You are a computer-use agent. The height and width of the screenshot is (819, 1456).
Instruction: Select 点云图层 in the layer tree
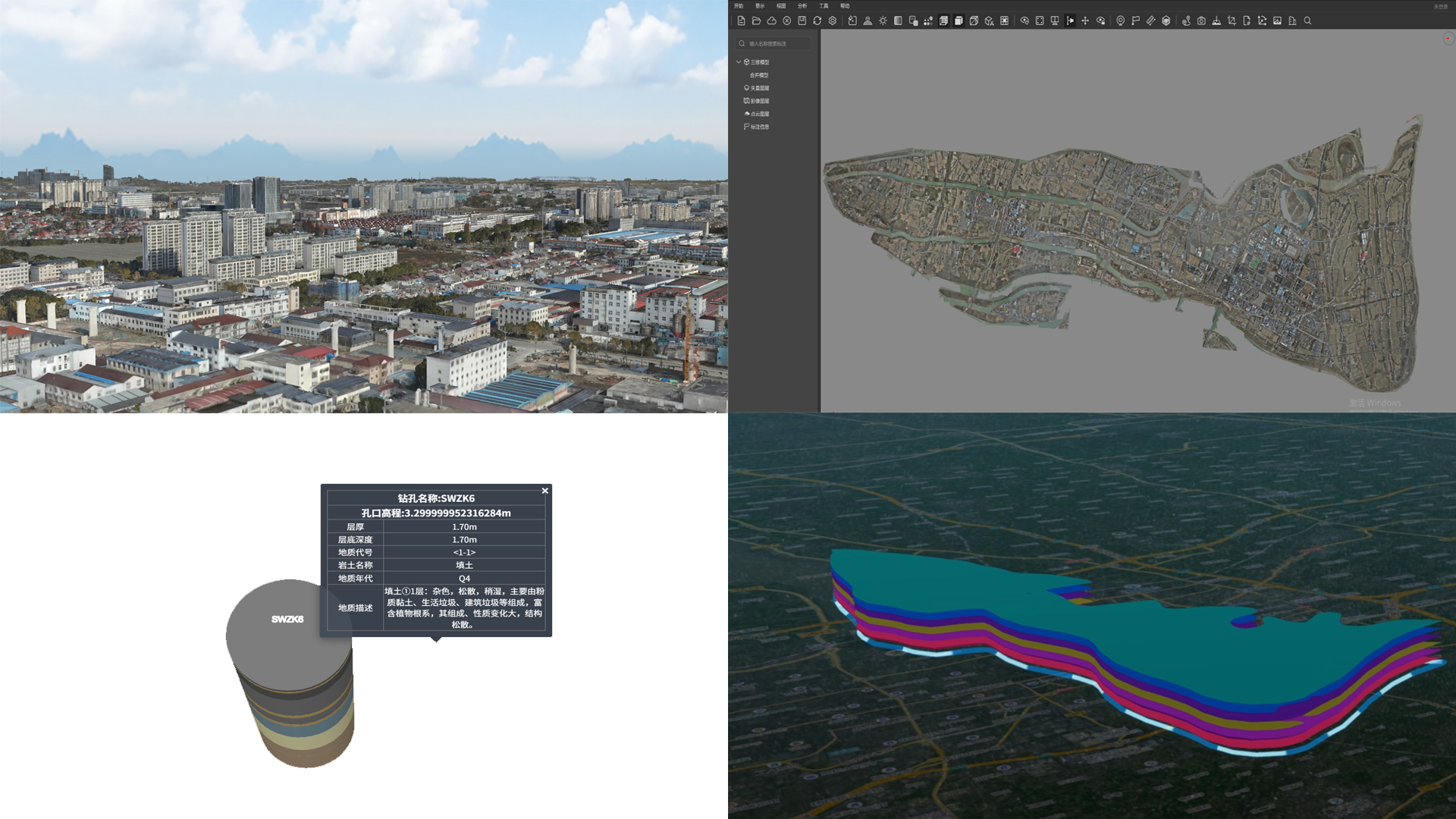point(759,114)
